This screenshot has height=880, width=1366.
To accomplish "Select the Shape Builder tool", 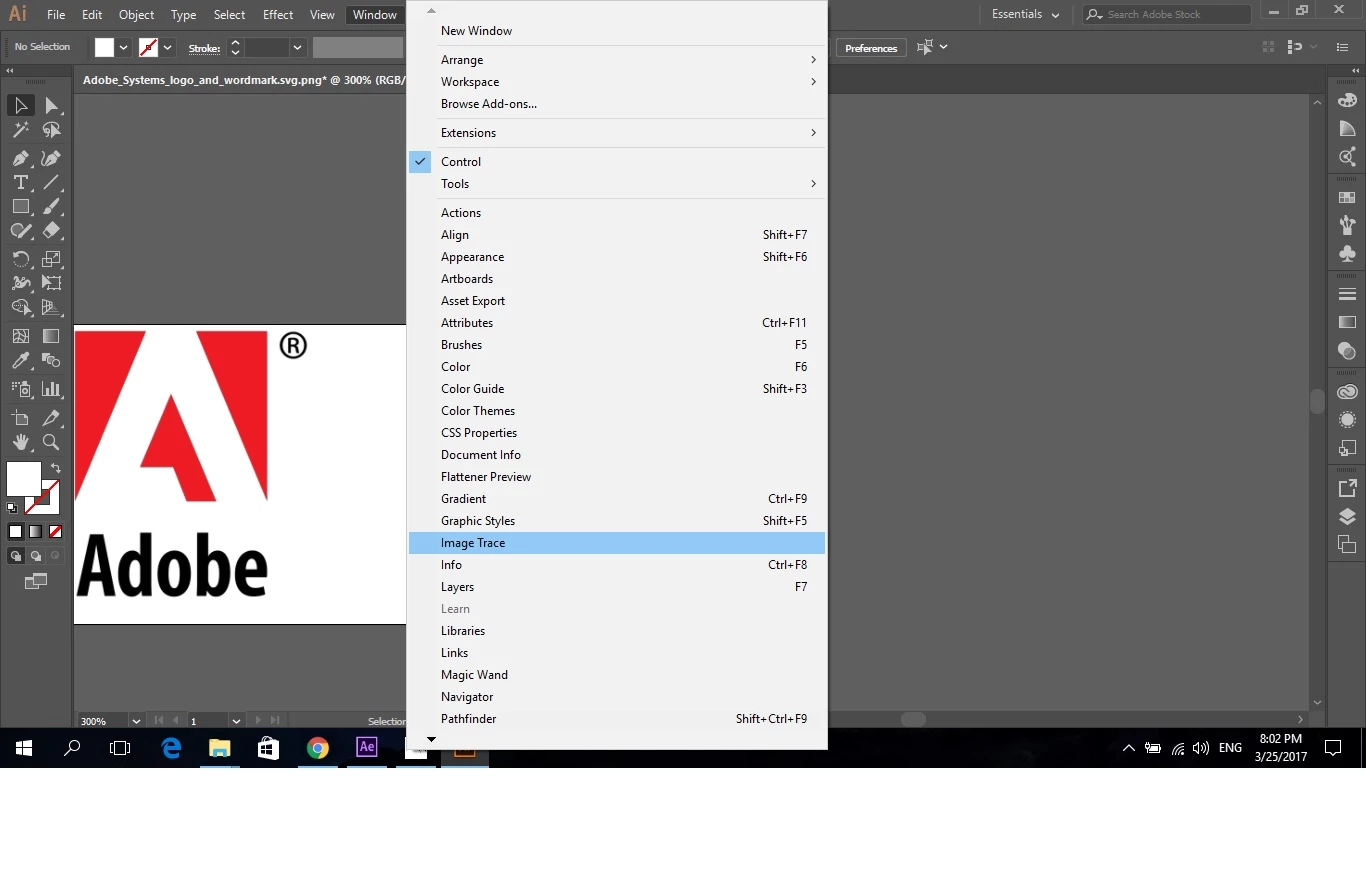I will tap(20, 307).
